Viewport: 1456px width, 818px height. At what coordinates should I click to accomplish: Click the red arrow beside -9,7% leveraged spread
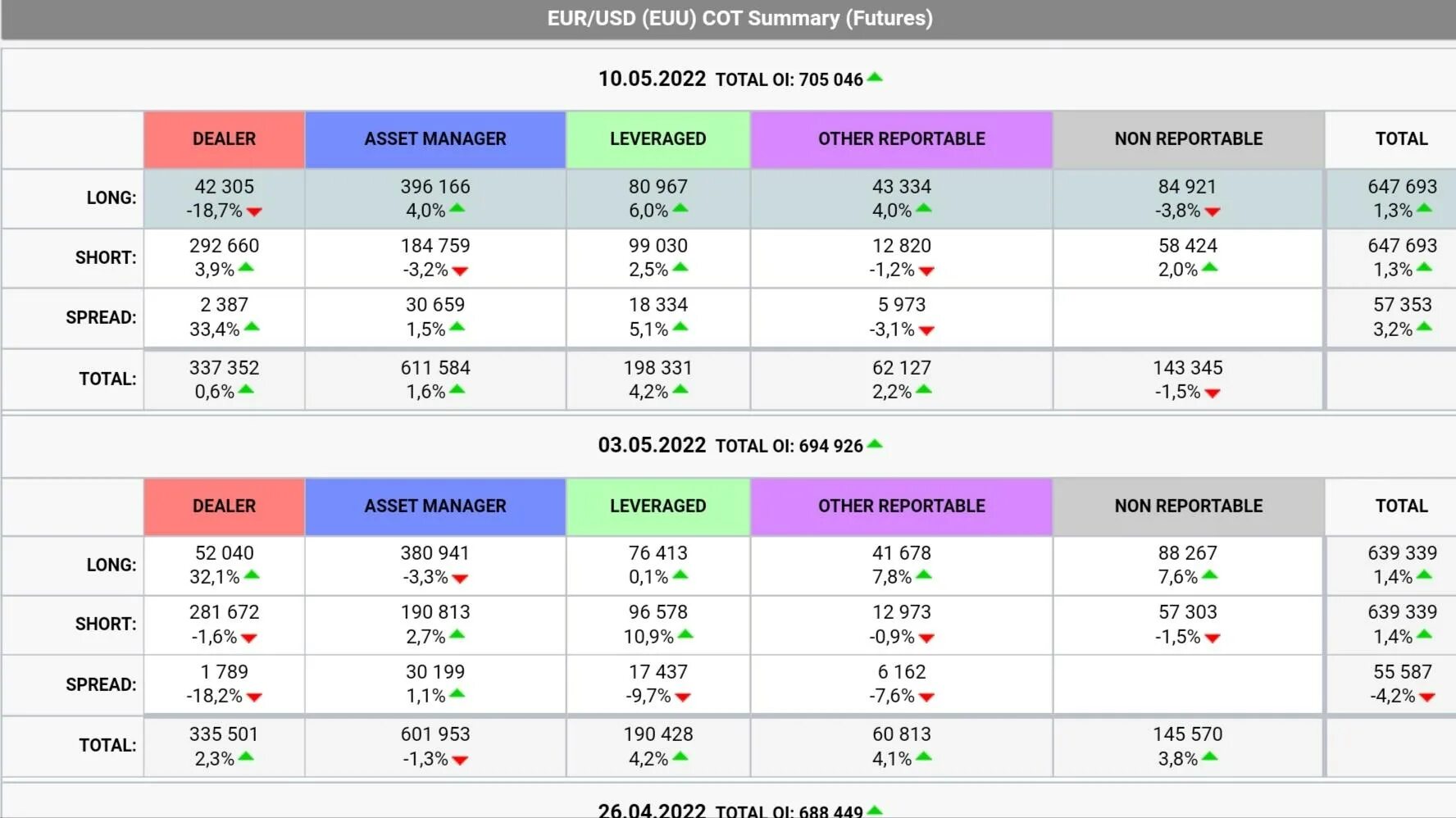point(683,697)
